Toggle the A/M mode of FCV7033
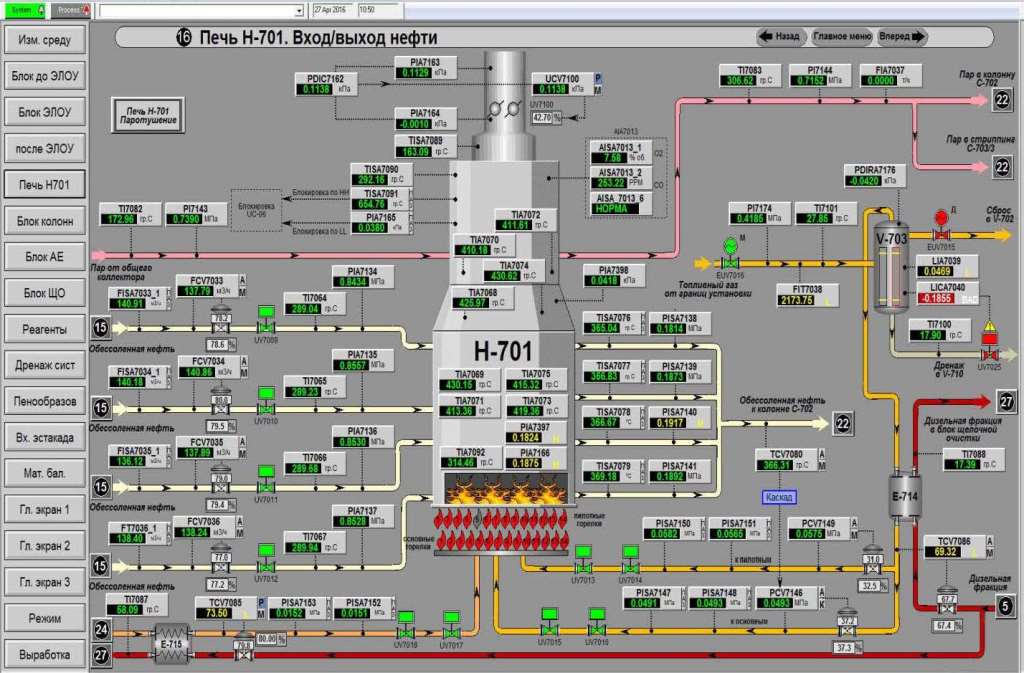1024x673 pixels. click(242, 286)
